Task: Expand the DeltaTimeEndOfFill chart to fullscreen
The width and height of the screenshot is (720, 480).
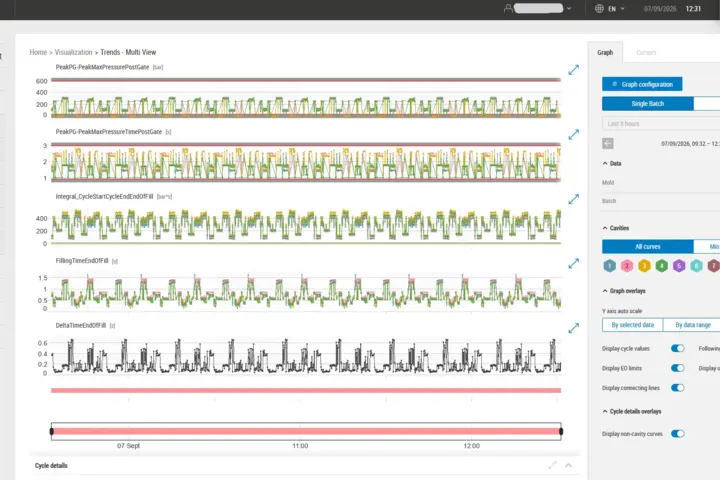Action: (x=574, y=328)
